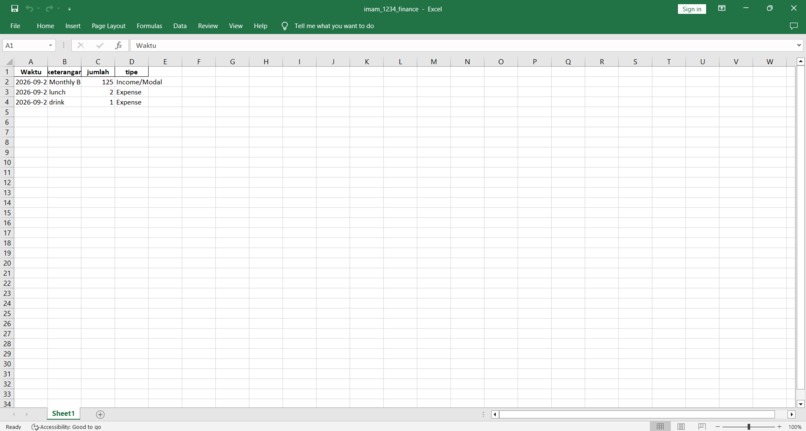
Task: Add a new sheet with plus icon
Action: click(x=100, y=414)
